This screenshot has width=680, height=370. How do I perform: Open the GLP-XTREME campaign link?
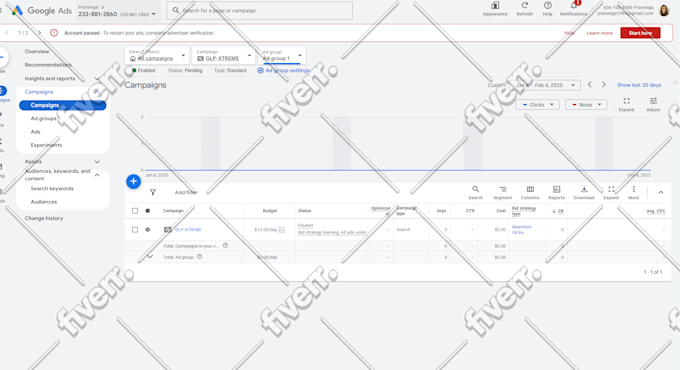(x=188, y=229)
